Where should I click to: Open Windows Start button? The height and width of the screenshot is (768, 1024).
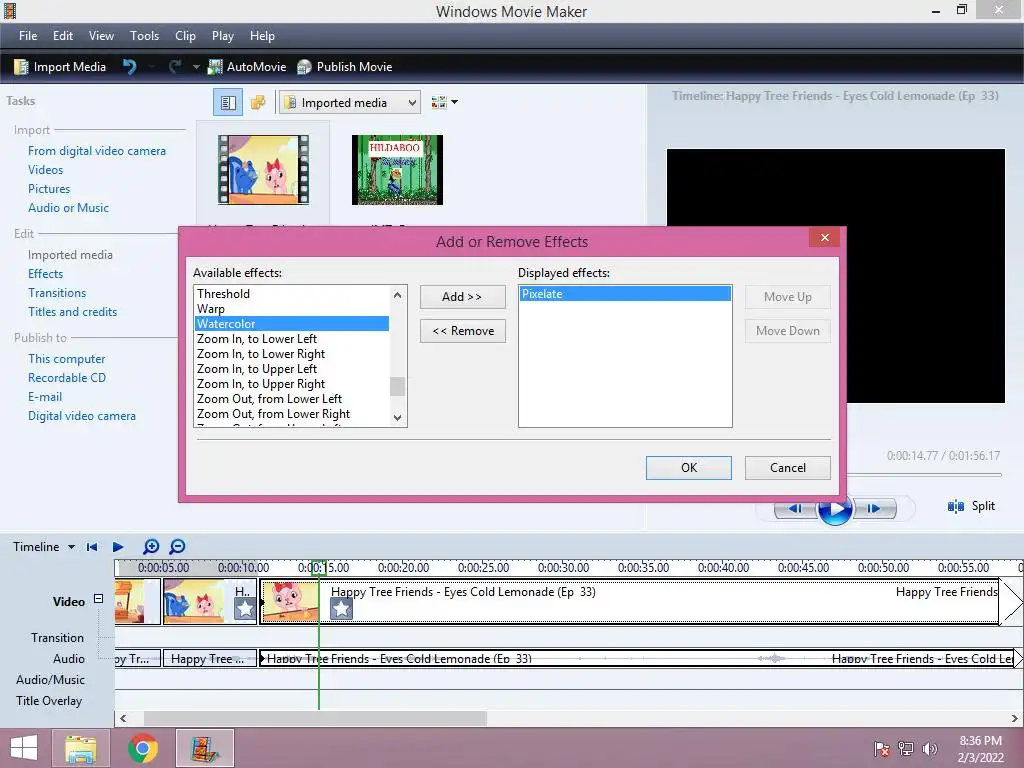24,748
